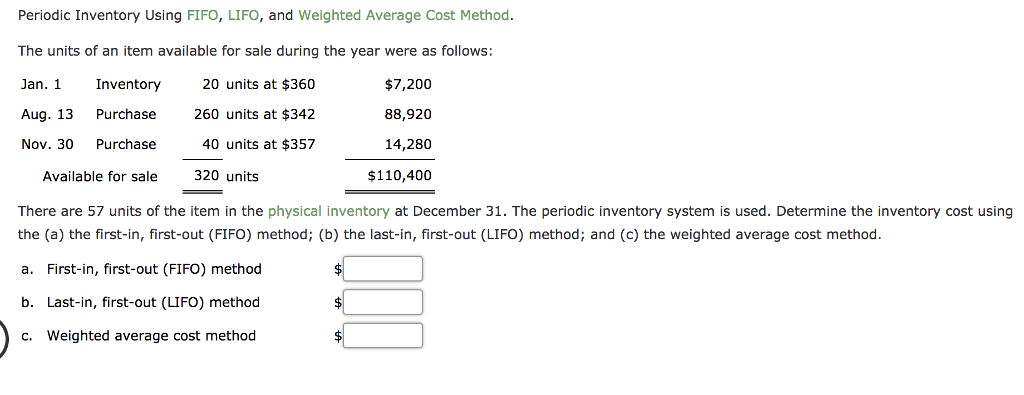
Task: Select the Jan. 1 date cell
Action: tap(41, 84)
